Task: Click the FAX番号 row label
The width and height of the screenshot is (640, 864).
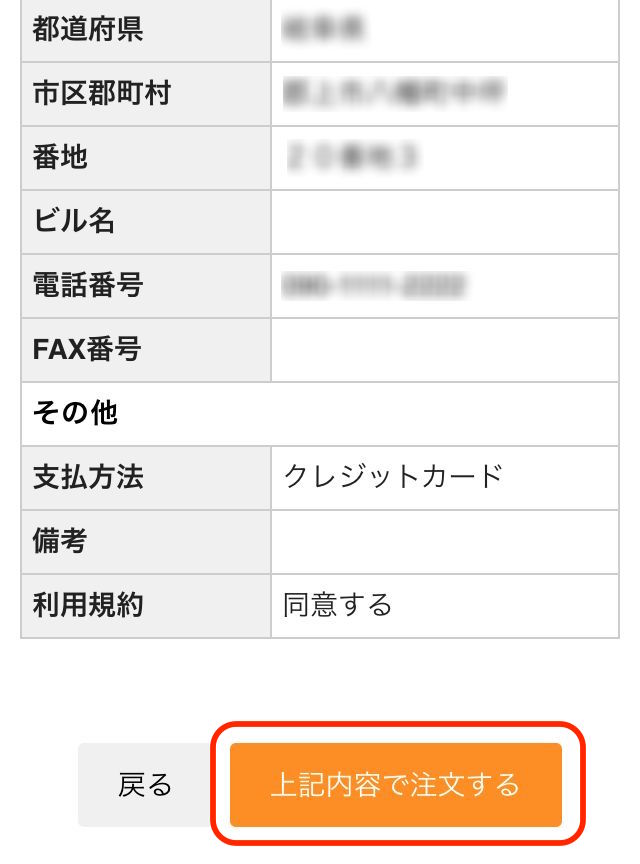Action: point(87,349)
